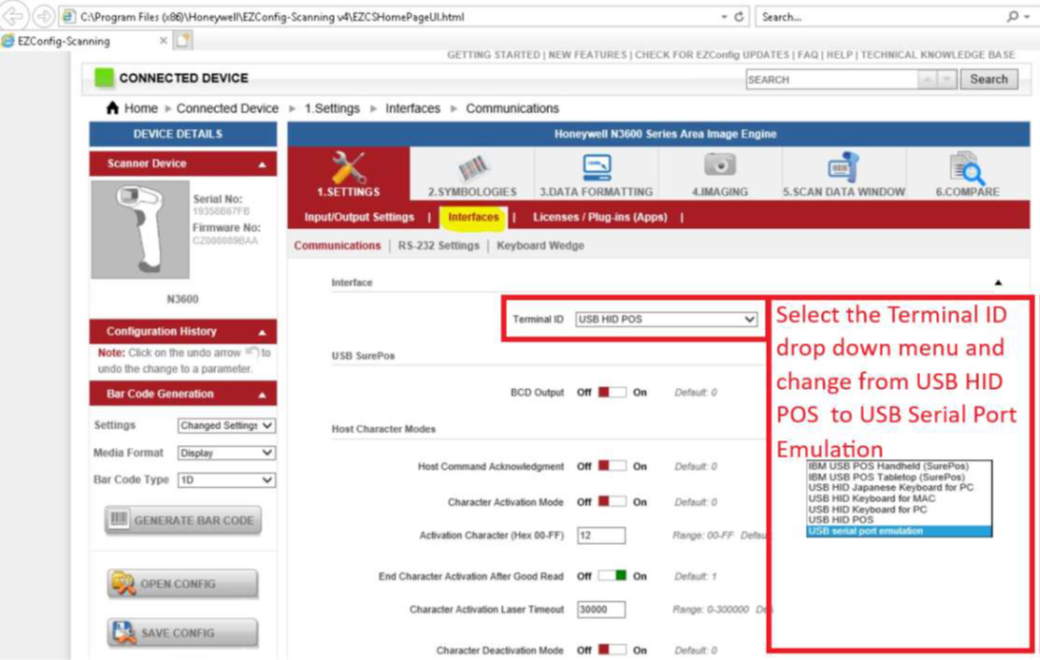Open the HELP link
The height and width of the screenshot is (660, 1040).
(x=840, y=55)
